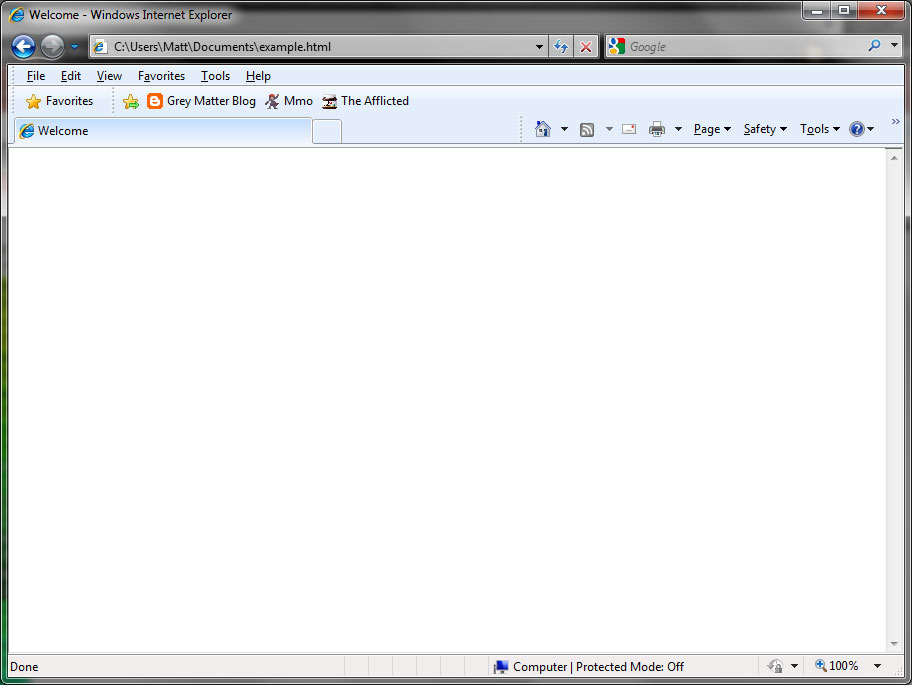
Task: Click the Add to Favorites Bar icon
Action: point(131,102)
